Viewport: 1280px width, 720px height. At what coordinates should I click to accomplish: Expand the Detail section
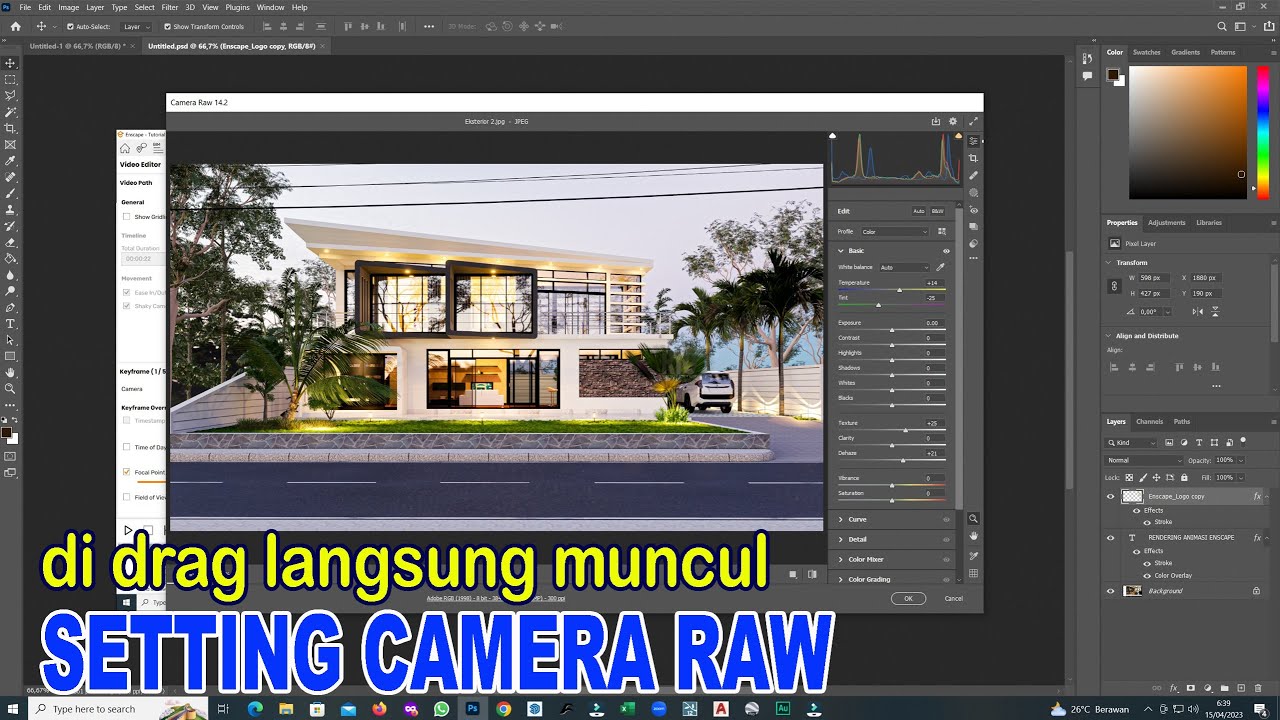841,539
